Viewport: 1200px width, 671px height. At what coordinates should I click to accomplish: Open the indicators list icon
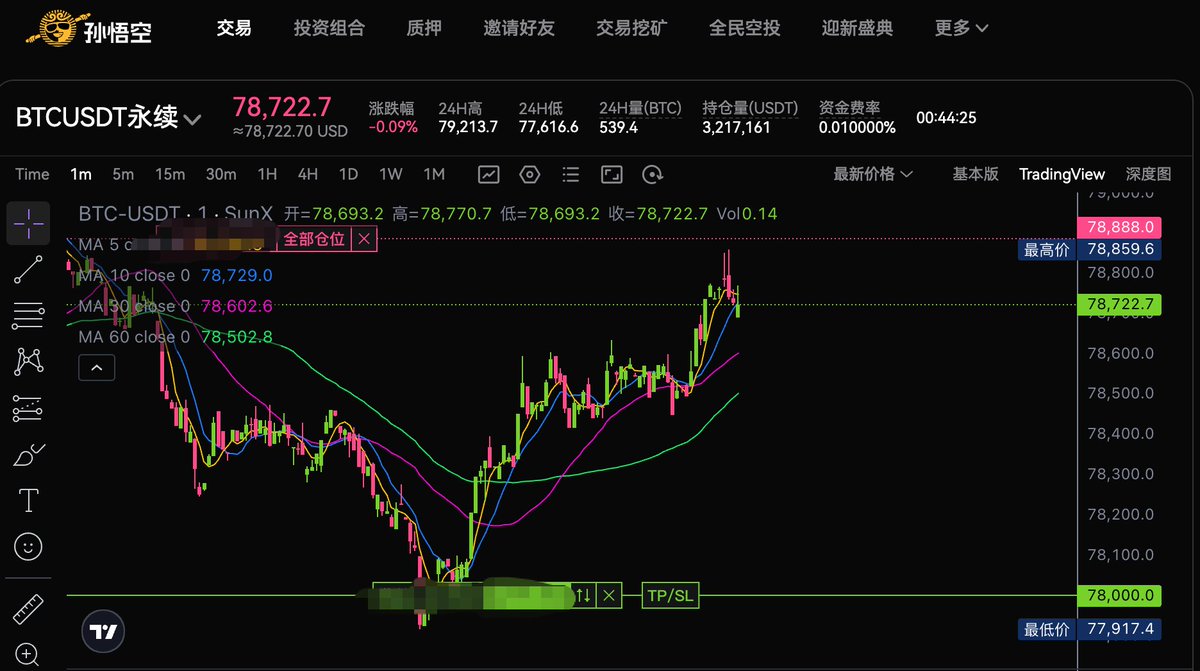point(570,174)
